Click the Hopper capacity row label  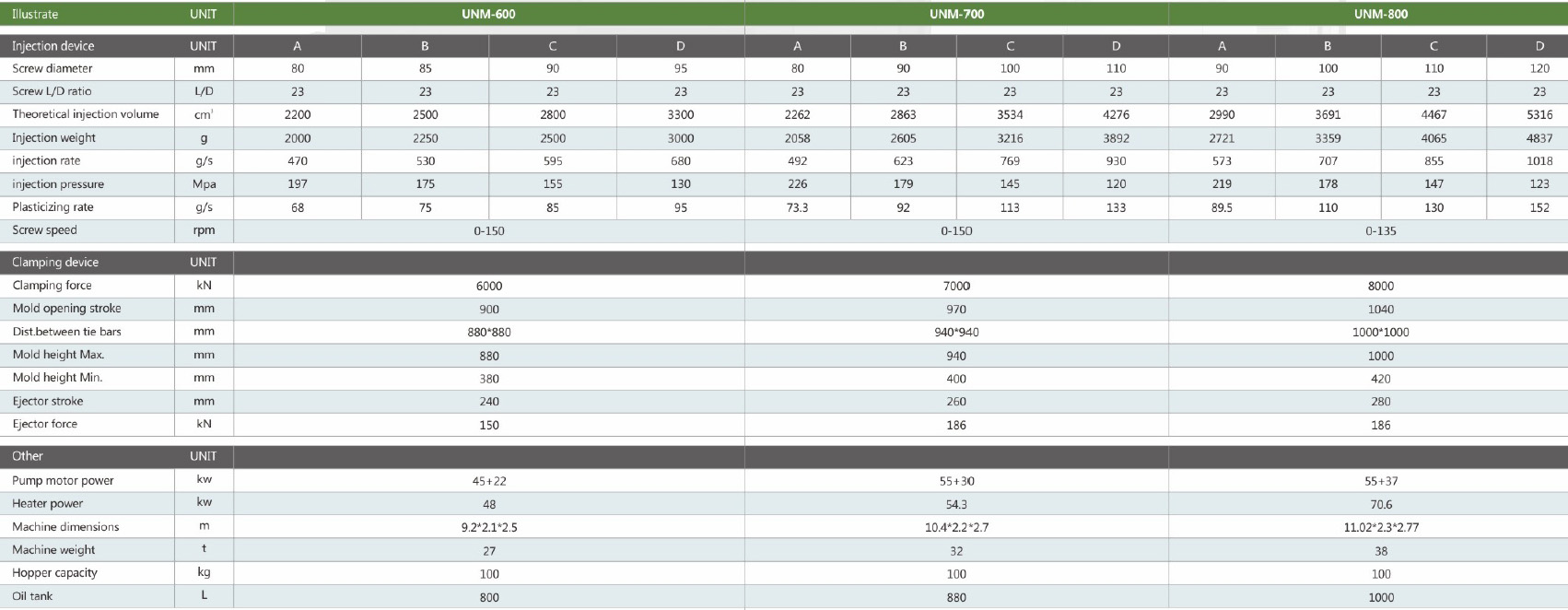(54, 573)
